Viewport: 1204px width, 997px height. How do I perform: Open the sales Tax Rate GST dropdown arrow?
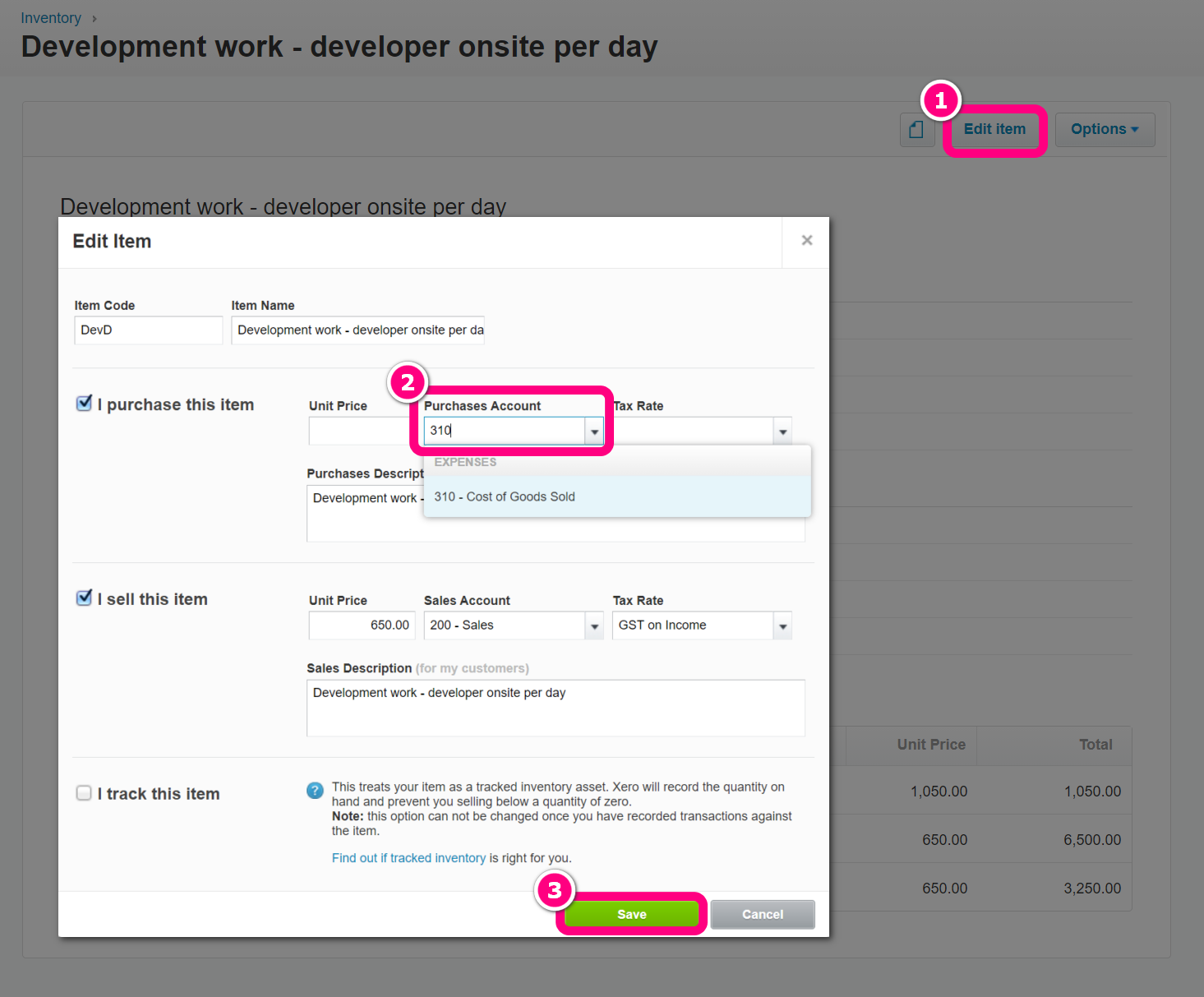tap(783, 626)
